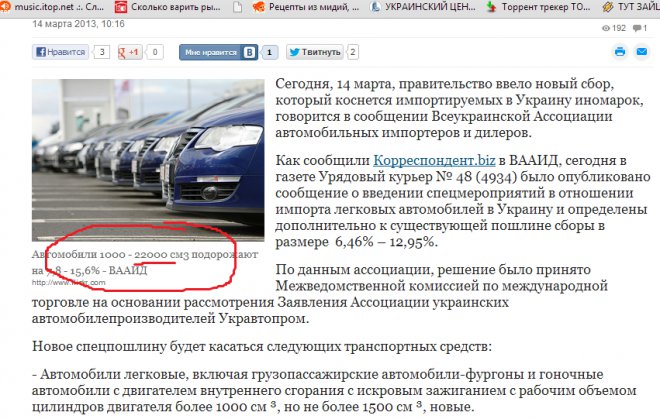The image size is (660, 419).
Task: Open music.itop.net bookmark
Action: (x=52, y=7)
